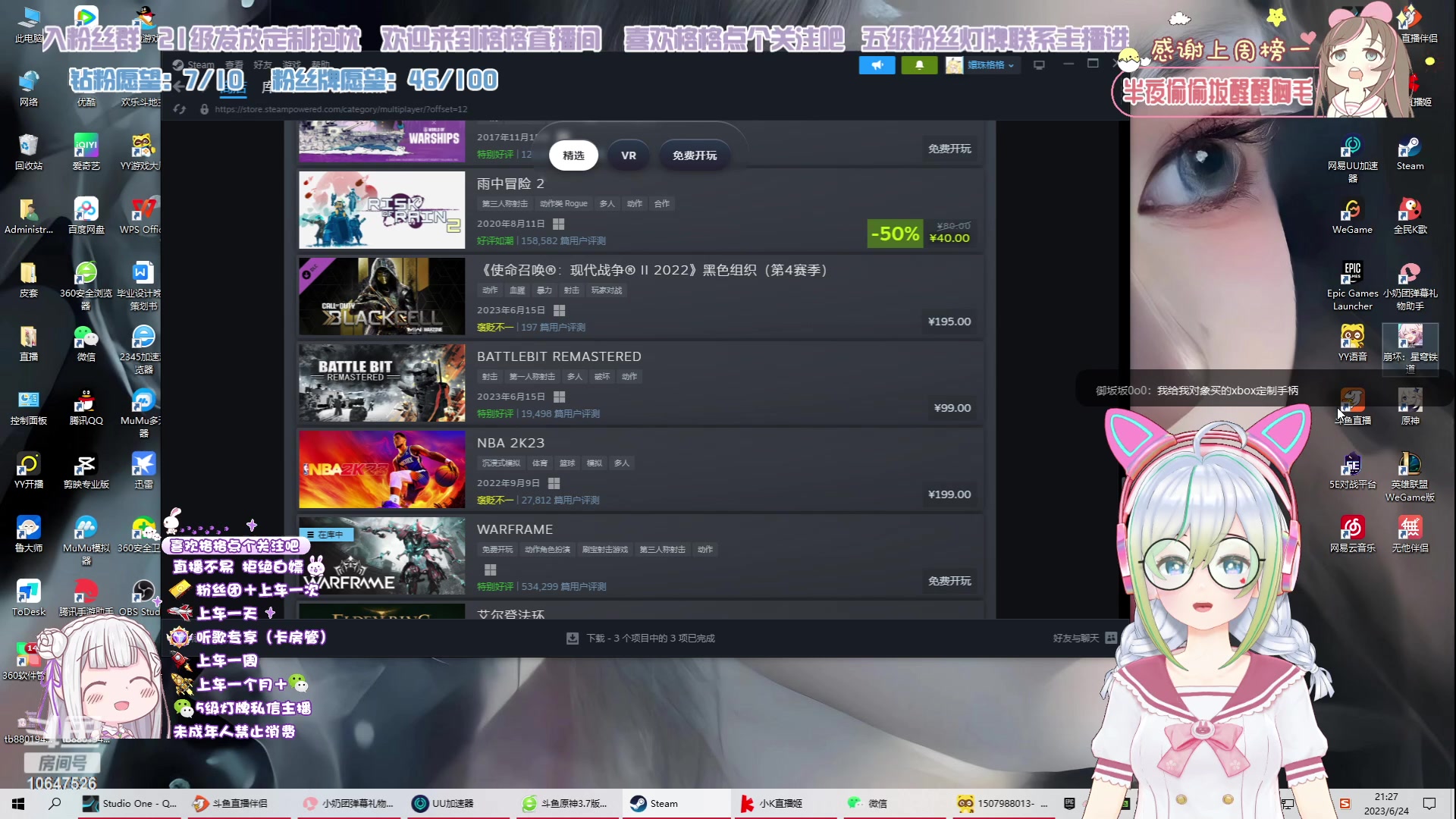This screenshot has height=819, width=1456.
Task: Open the 剪映专业版 desktop icon
Action: (x=86, y=471)
